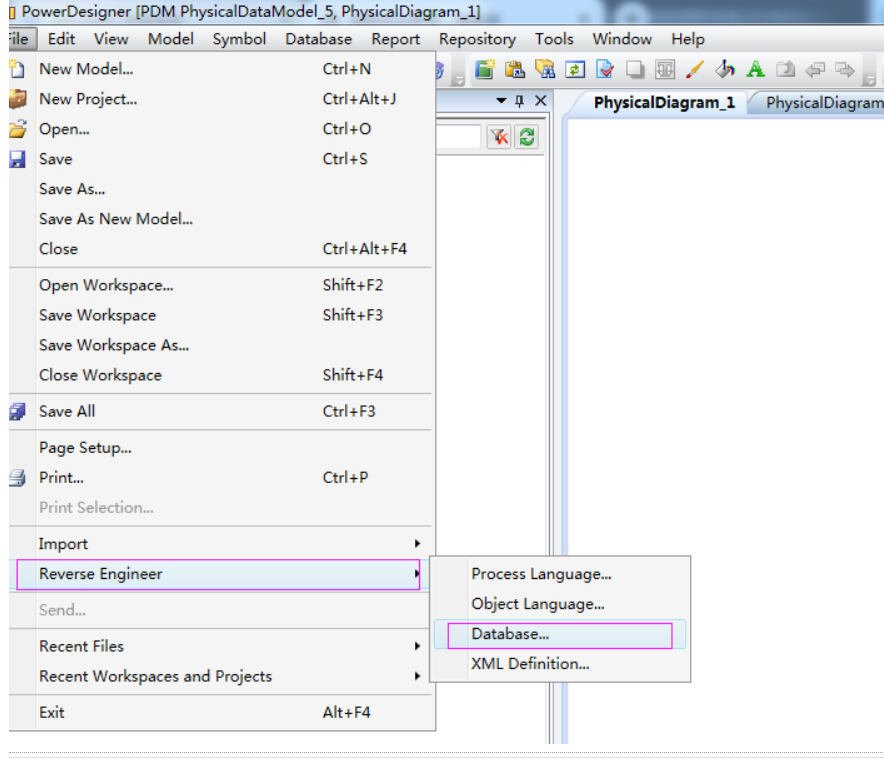Open the Window menu
The image size is (884, 759).
[622, 39]
